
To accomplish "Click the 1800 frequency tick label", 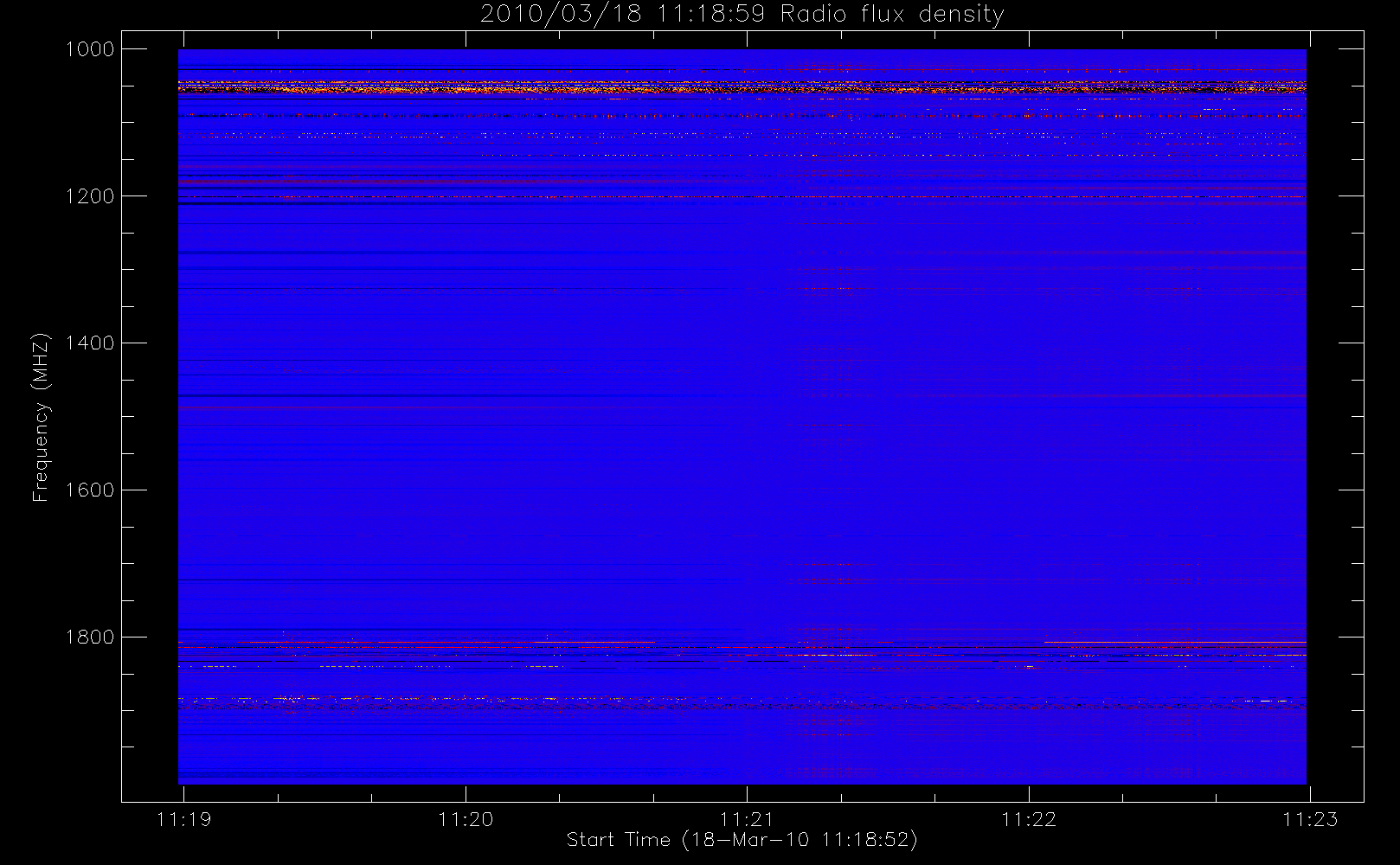I will 90,638.
